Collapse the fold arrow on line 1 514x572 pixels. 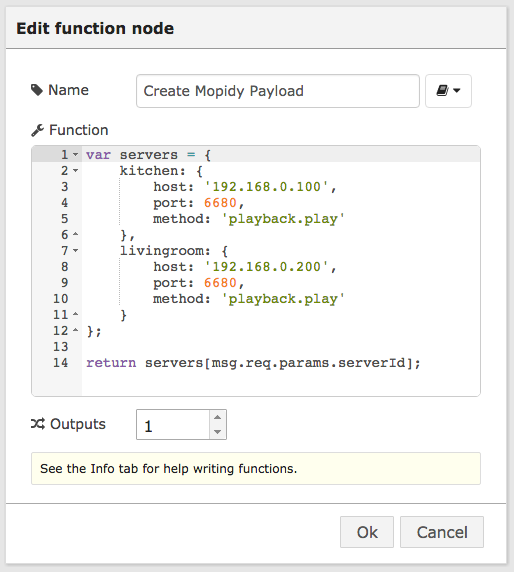coord(76,155)
